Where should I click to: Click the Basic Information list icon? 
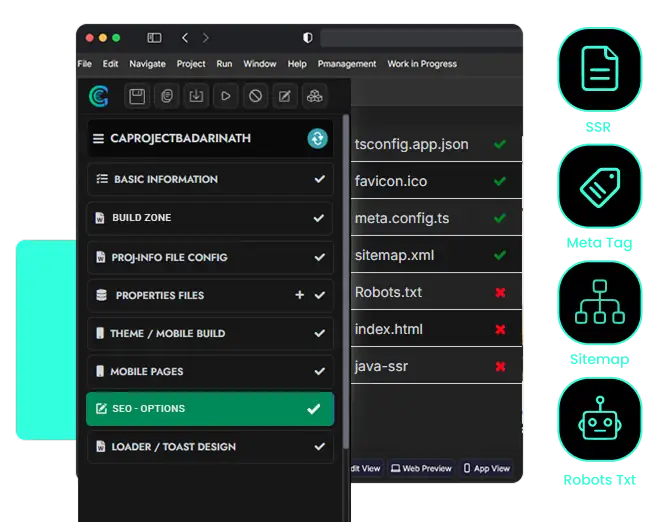click(102, 179)
